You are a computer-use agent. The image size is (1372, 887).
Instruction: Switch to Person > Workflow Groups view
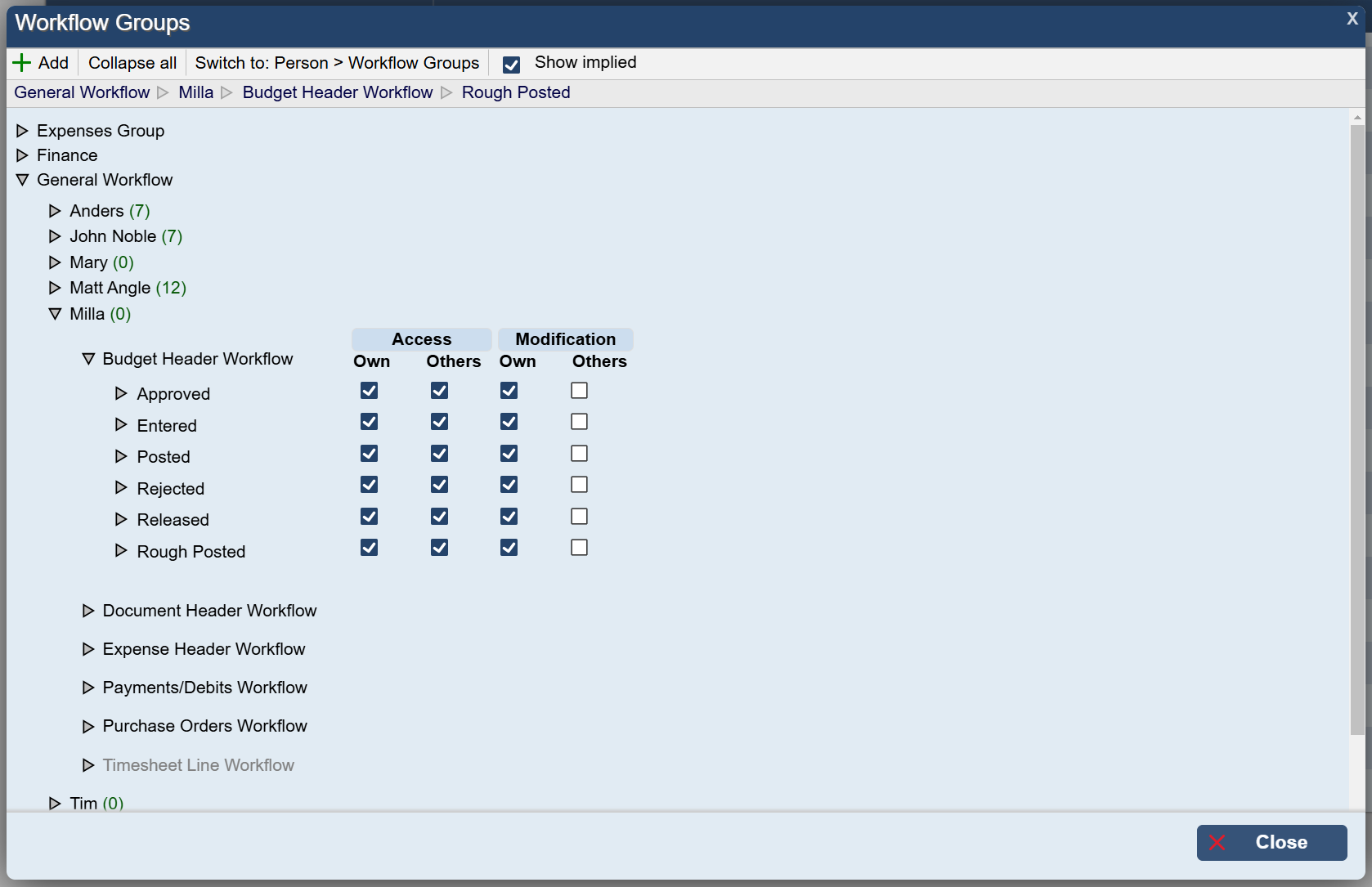click(337, 63)
